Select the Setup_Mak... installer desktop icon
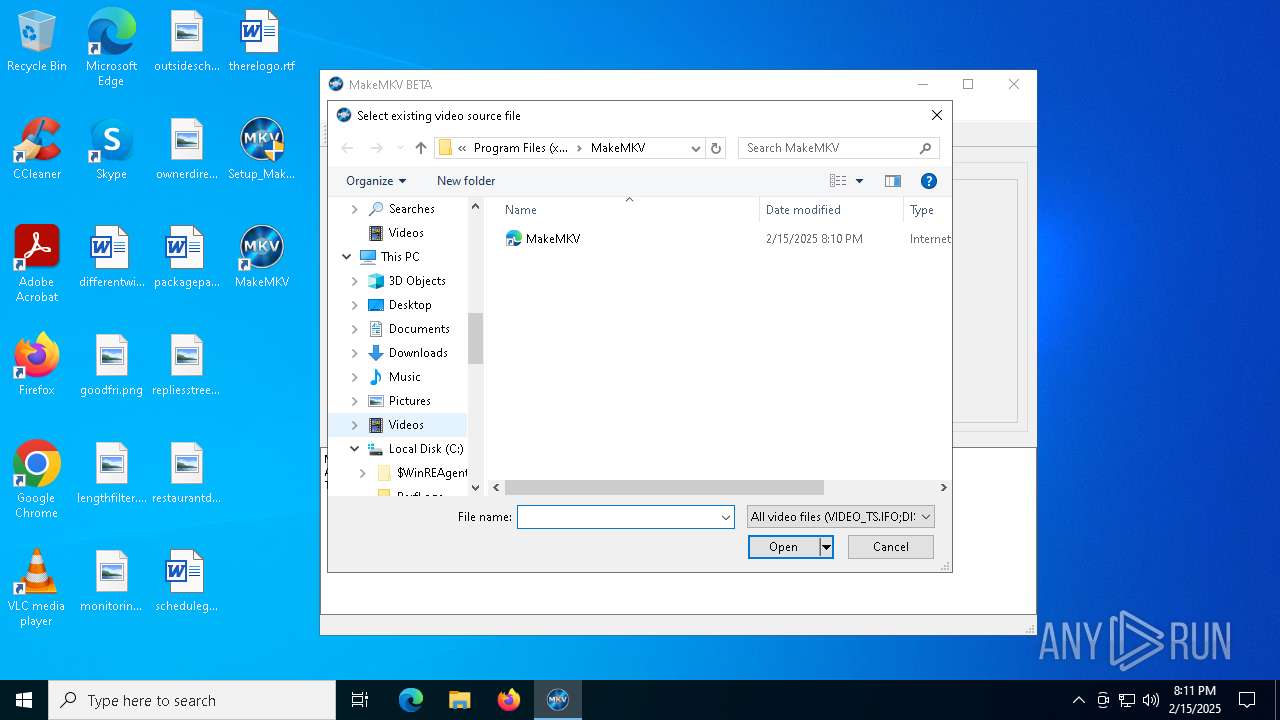 [x=262, y=149]
